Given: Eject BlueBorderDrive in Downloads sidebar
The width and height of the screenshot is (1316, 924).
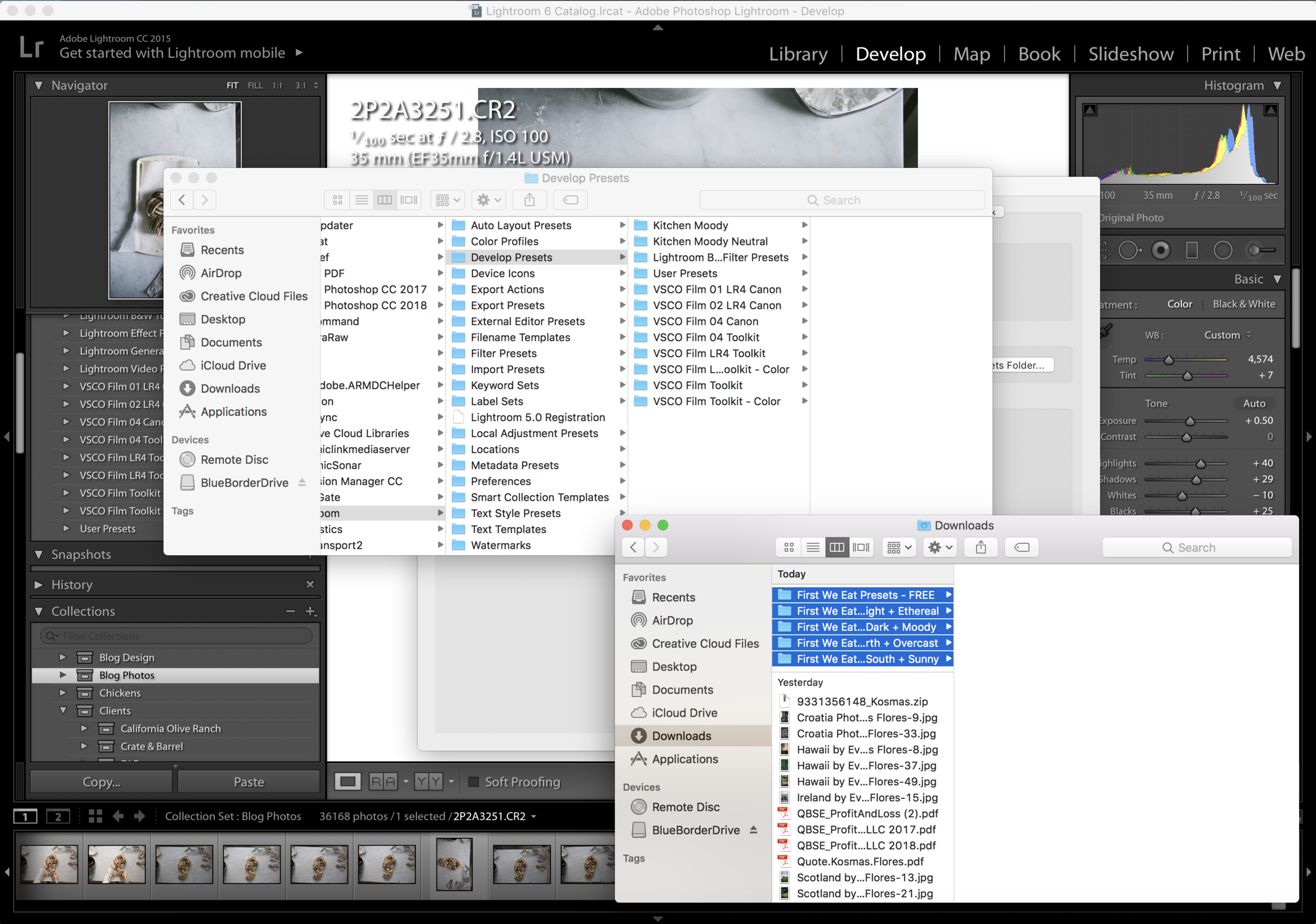Looking at the screenshot, I should tap(753, 829).
